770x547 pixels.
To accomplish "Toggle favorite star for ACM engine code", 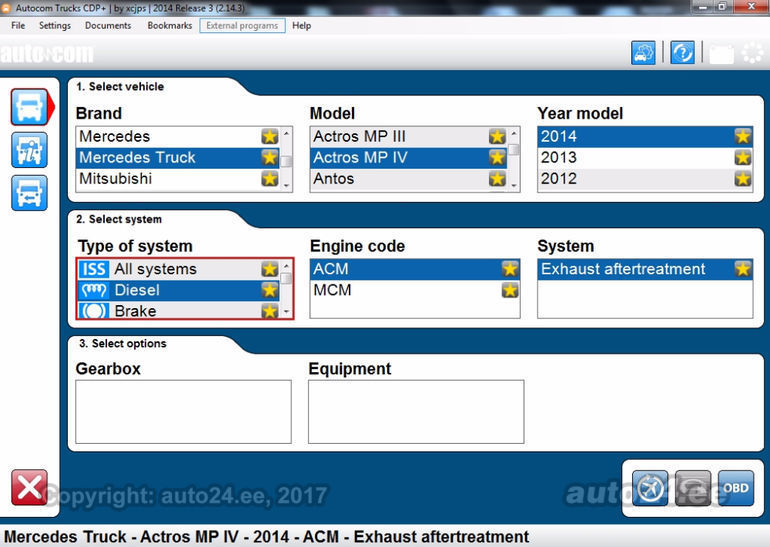I will click(x=510, y=269).
